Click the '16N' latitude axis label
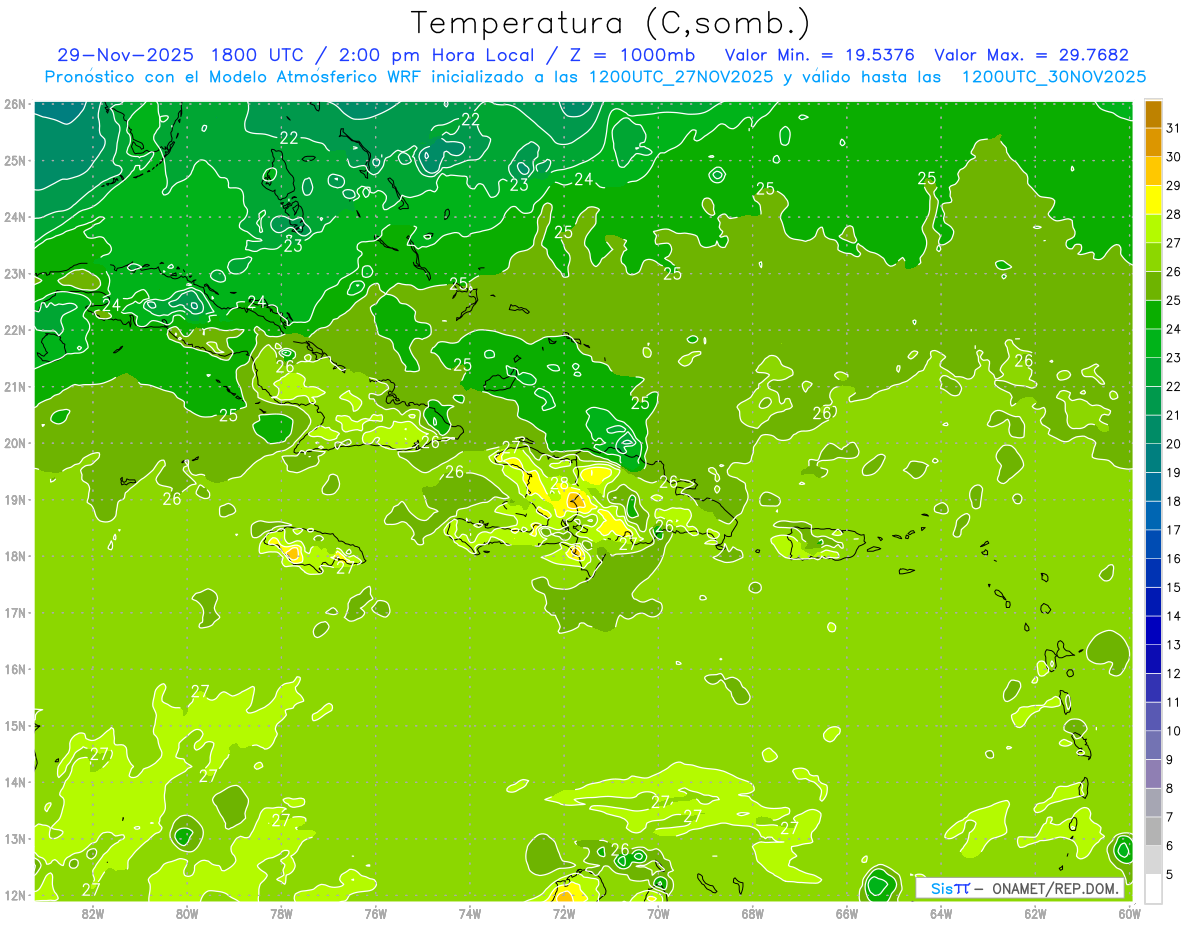The width and height of the screenshot is (1200, 927). 15,669
